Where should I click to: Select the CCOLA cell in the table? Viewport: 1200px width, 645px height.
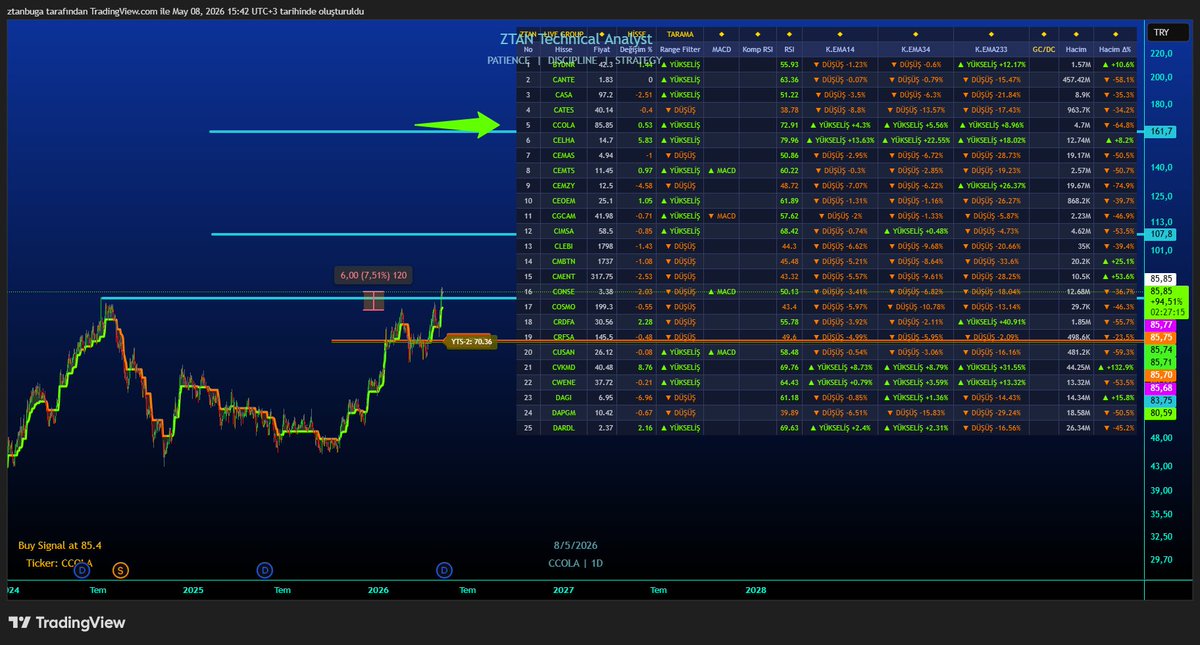click(x=564, y=125)
